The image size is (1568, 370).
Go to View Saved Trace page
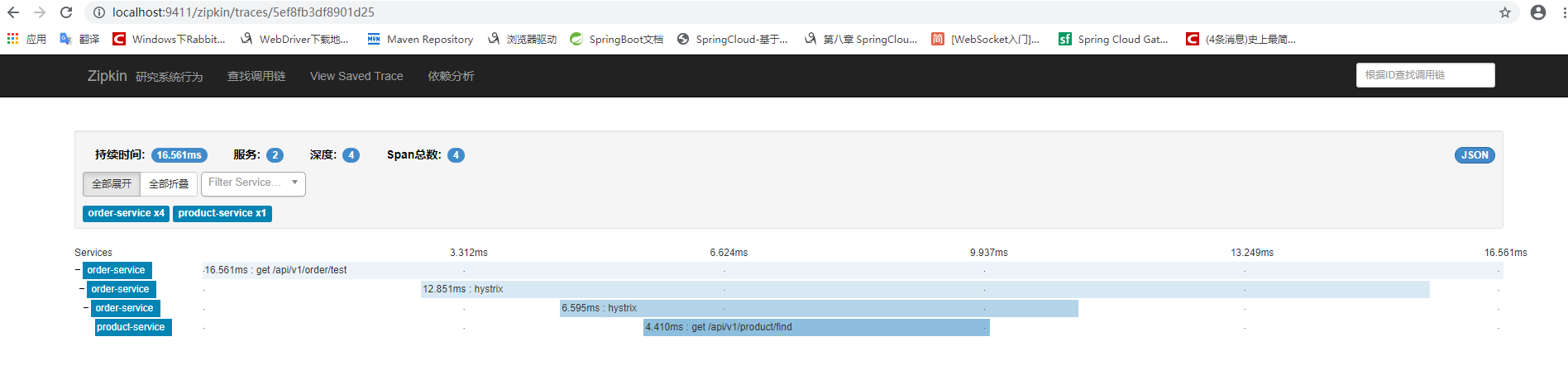356,76
